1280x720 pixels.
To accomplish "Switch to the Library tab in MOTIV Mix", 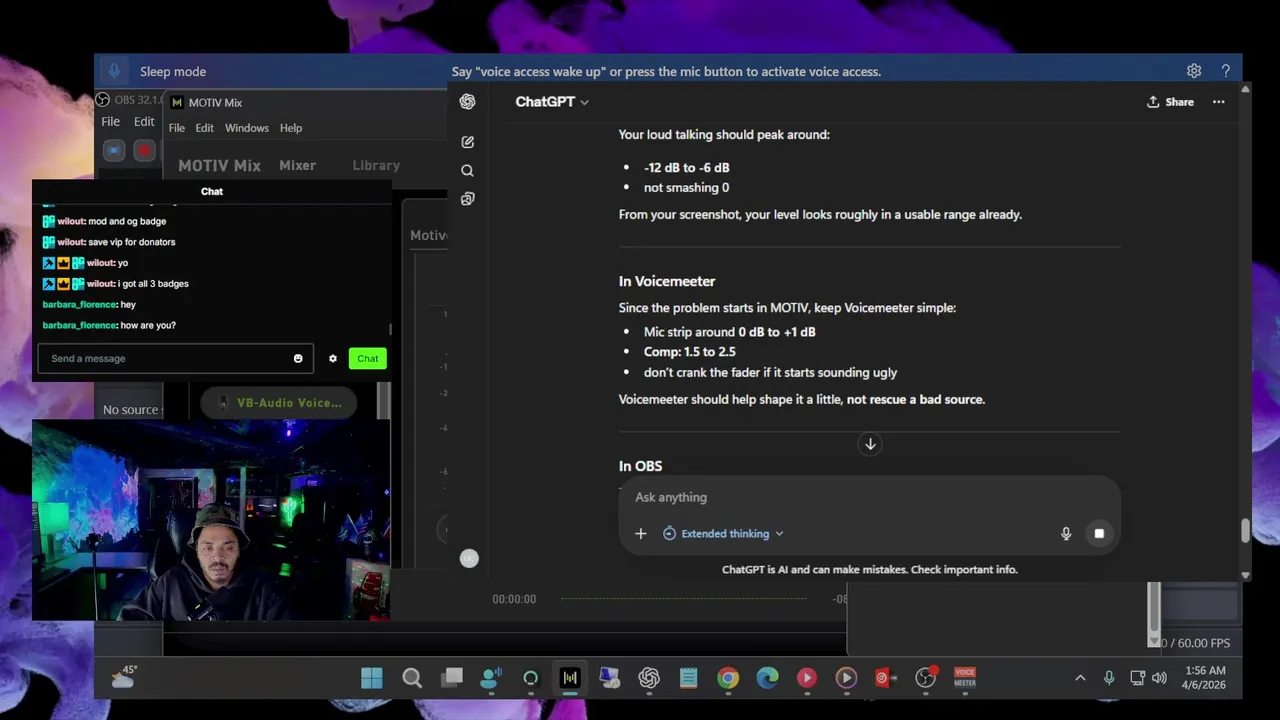I will [376, 166].
